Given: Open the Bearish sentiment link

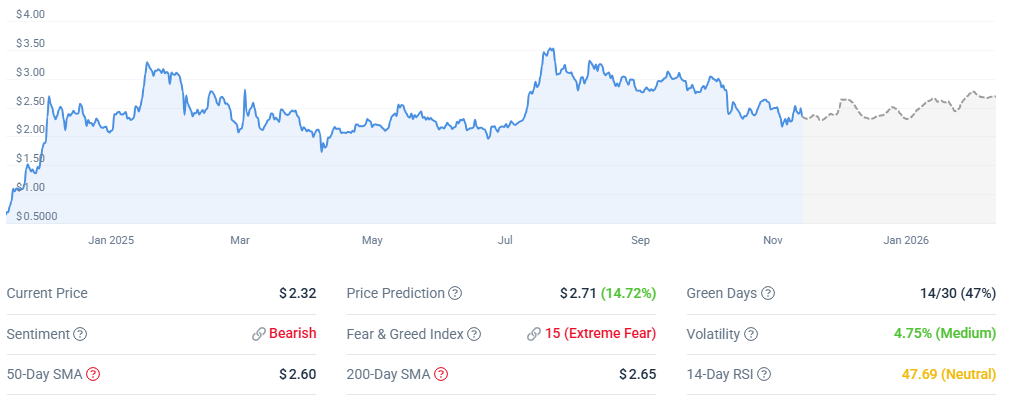Looking at the screenshot, I should [x=292, y=334].
